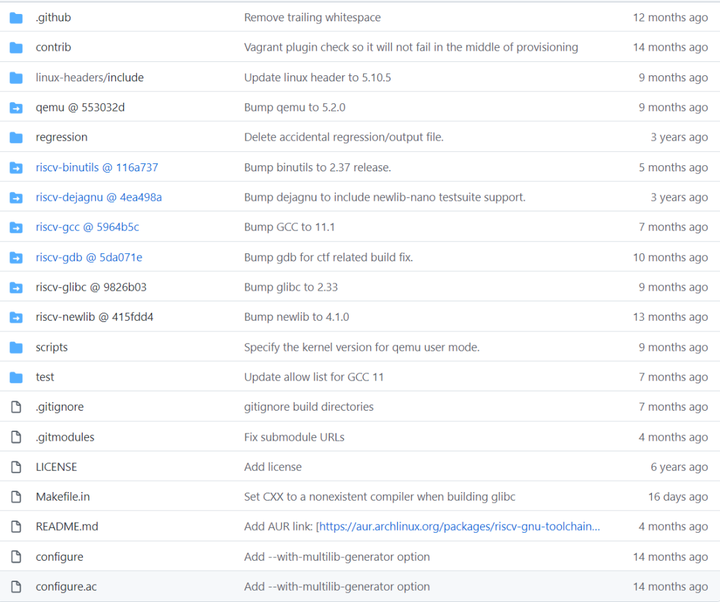Click the folder icon next to scripts
The height and width of the screenshot is (602, 720).
pos(16,348)
